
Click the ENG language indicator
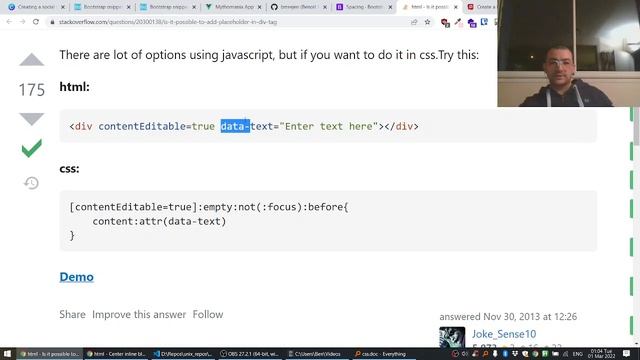click(577, 354)
